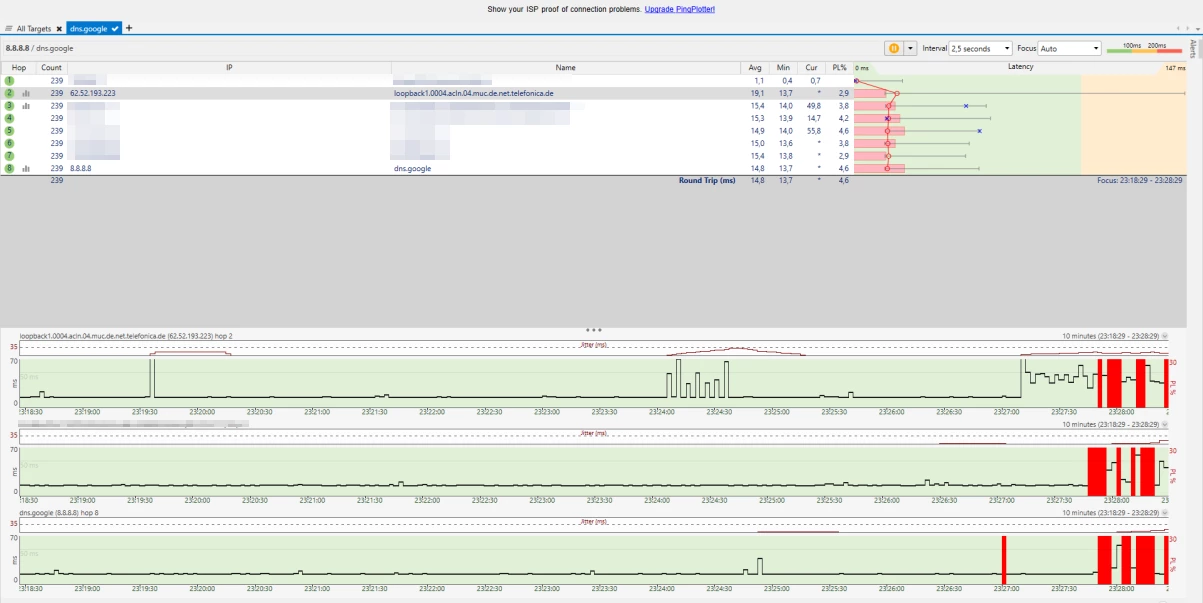Click the three-dot divider handle above graphs
Screen dimensions: 1203x603
[x=593, y=329]
